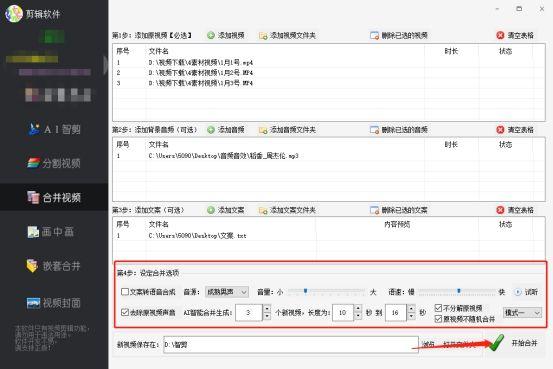Image resolution: width=553 pixels, height=369 pixels.
Task: Increase the new video count stepper
Action: coord(267,309)
